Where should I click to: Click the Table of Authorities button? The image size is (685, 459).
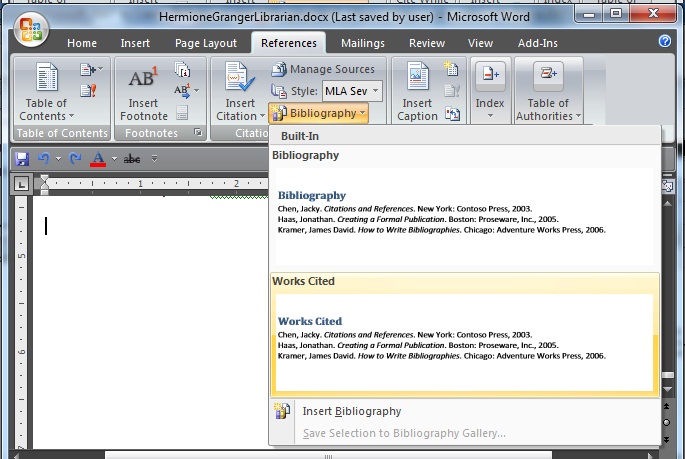[x=548, y=92]
